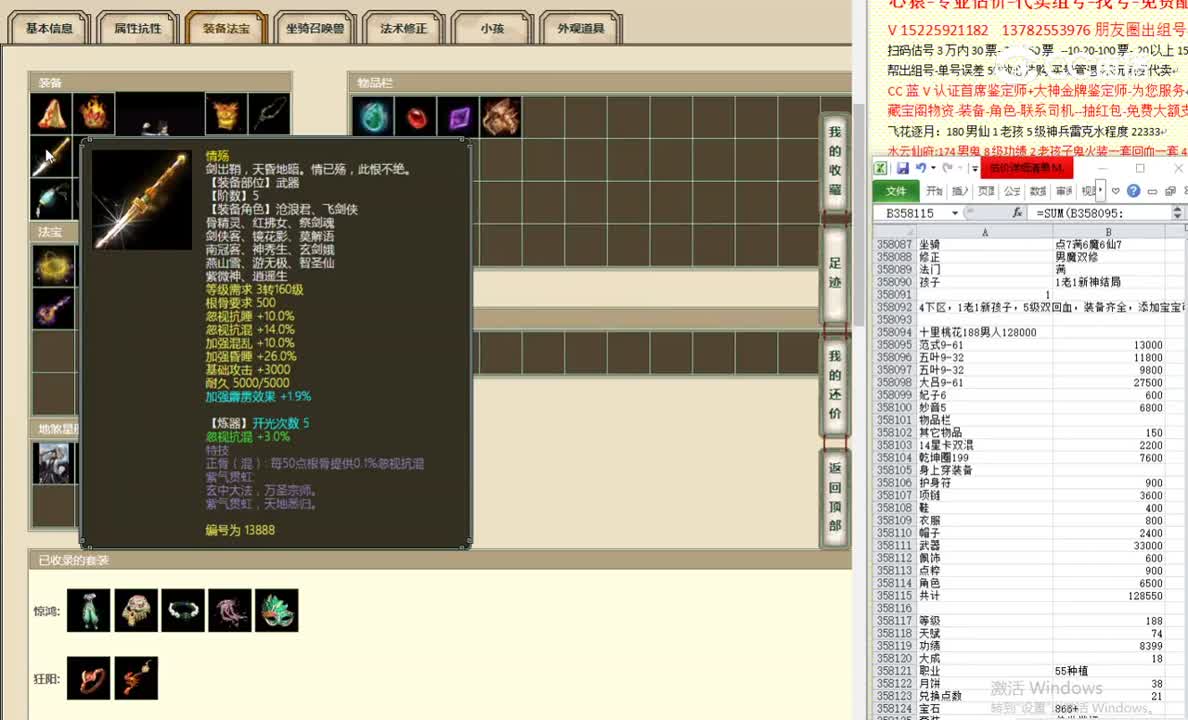This screenshot has height=720, width=1188.
Task: Click the fx insert function icon
Action: tap(1017, 213)
